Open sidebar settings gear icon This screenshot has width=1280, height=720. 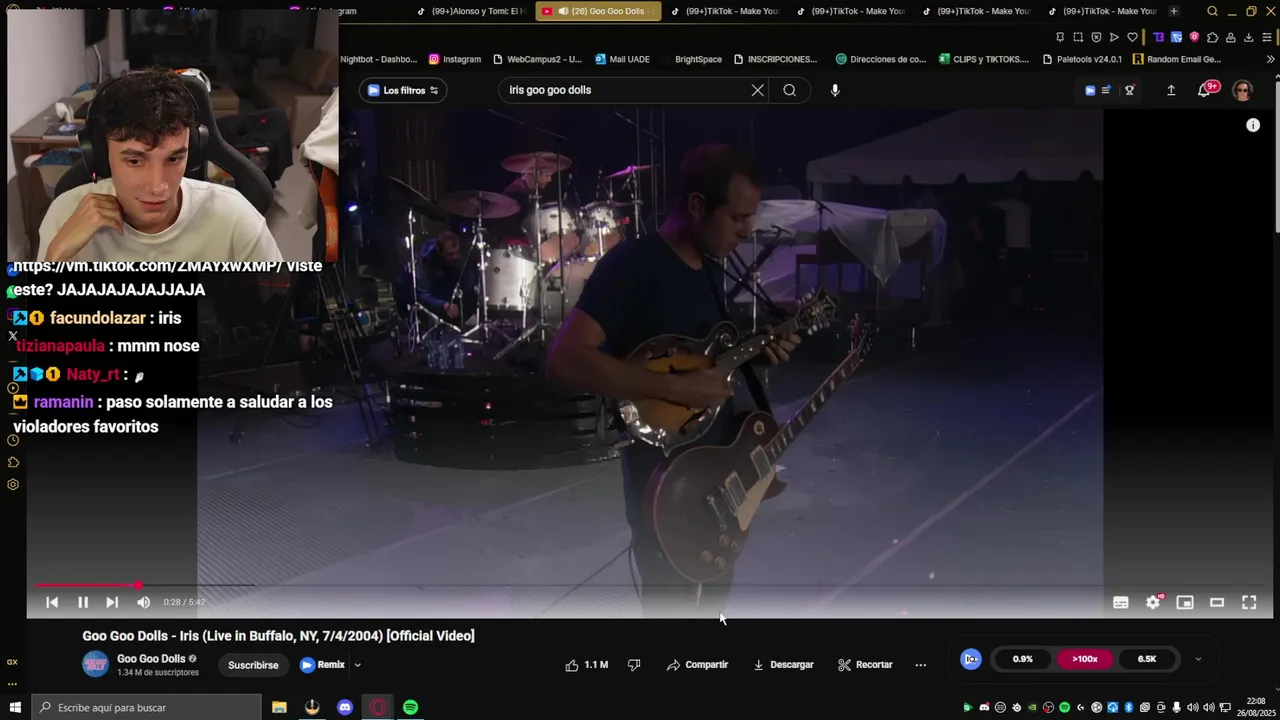click(x=13, y=485)
